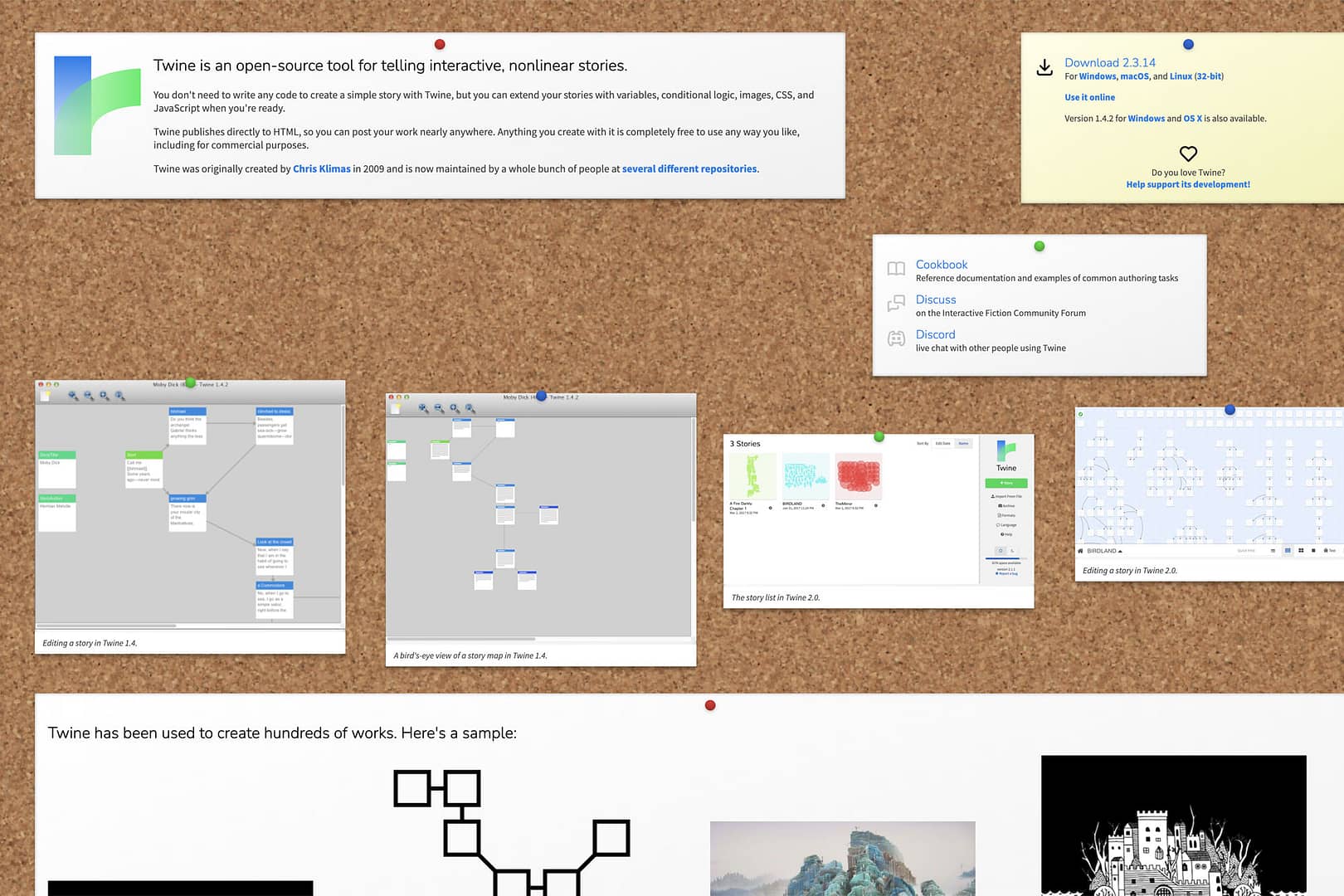1344x896 pixels.
Task: Open the Discord chat link
Action: click(936, 334)
